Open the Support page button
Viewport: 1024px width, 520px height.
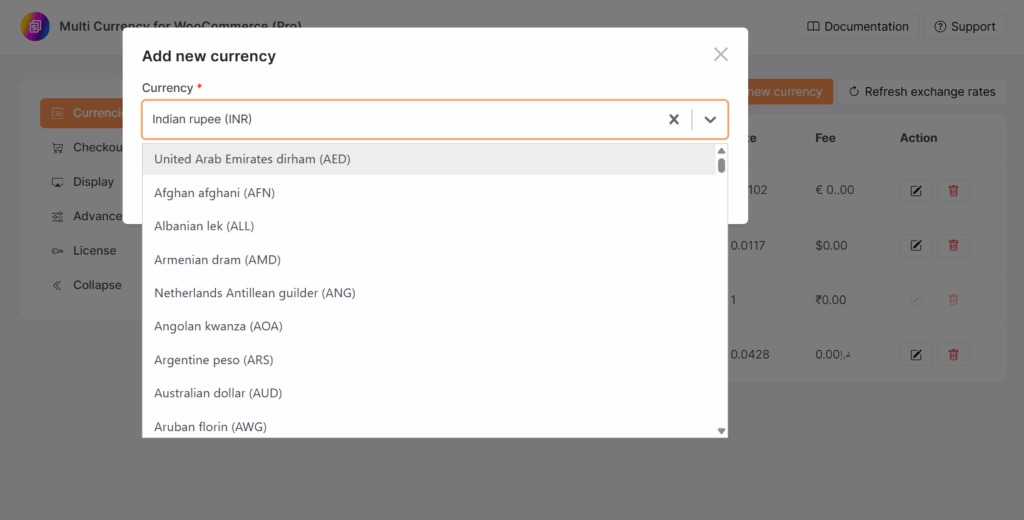pyautogui.click(x=964, y=27)
